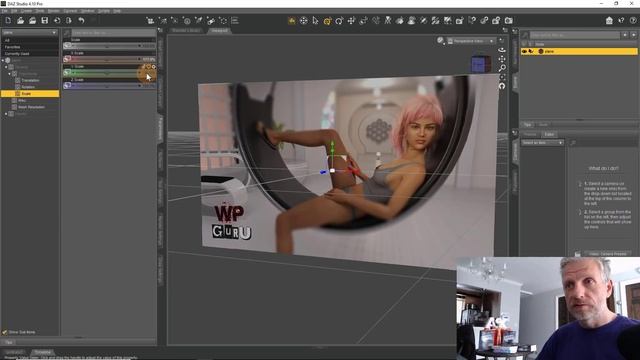Viewport: 640px width, 360px height.
Task: Expand plane root in parameter tree
Action: (x=3, y=60)
